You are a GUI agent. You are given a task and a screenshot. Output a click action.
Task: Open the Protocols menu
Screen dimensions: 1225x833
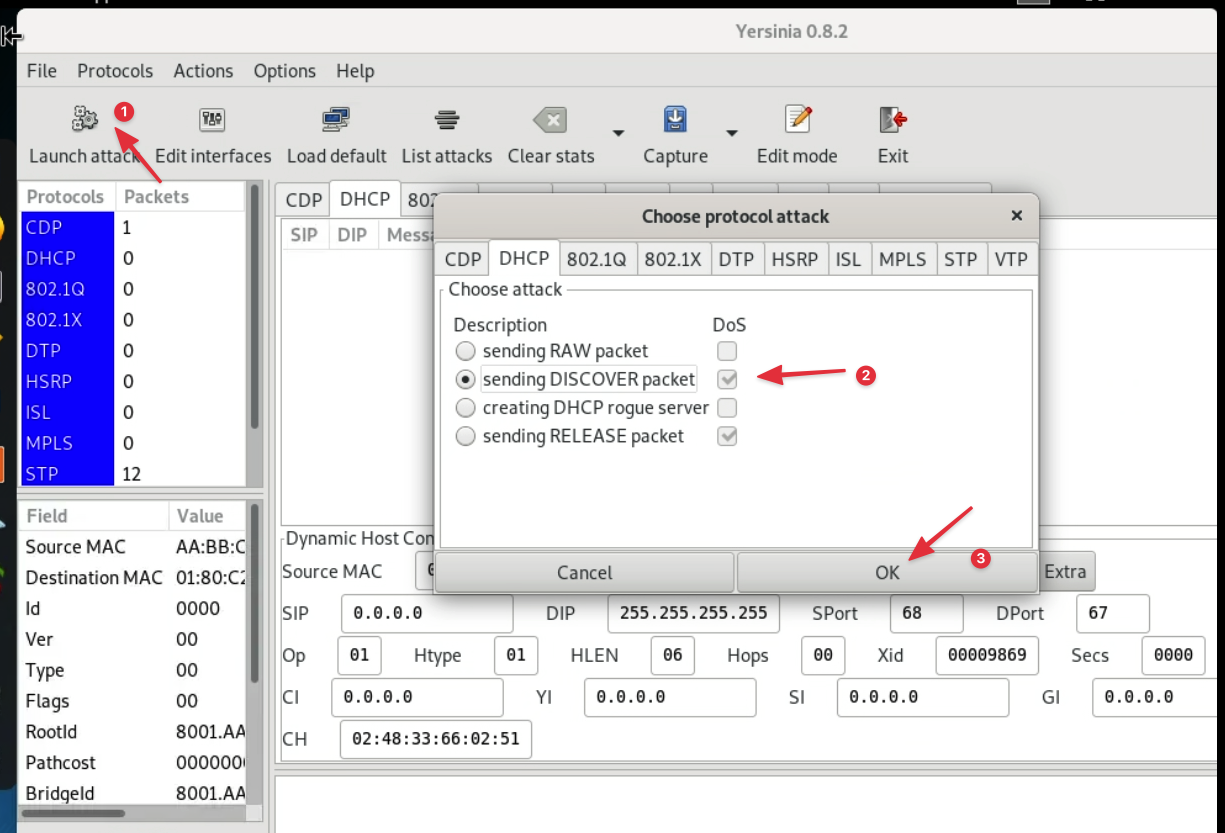tap(115, 71)
